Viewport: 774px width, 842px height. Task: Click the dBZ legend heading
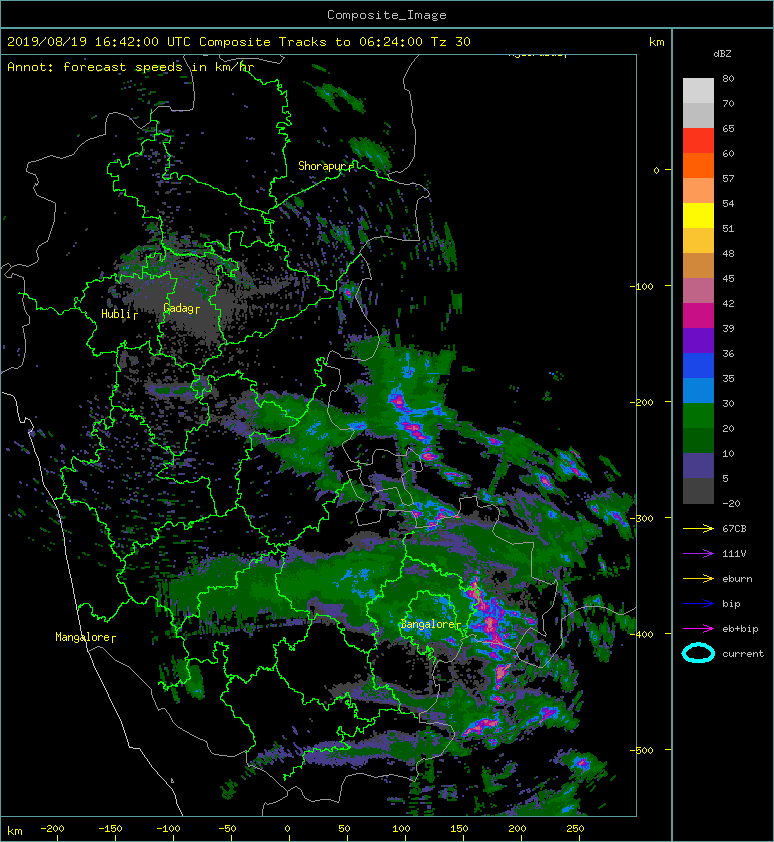(722, 54)
